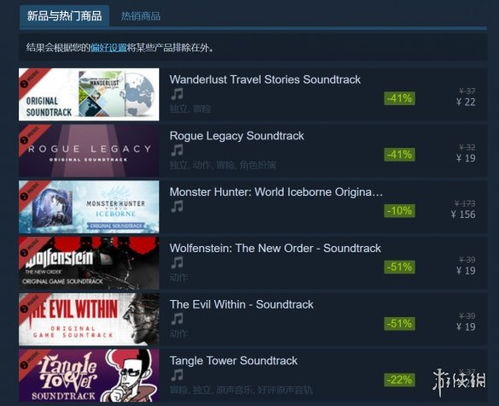Click music note icon under Wolfenstein Soundtrack
The width and height of the screenshot is (499, 406).
pyautogui.click(x=177, y=263)
